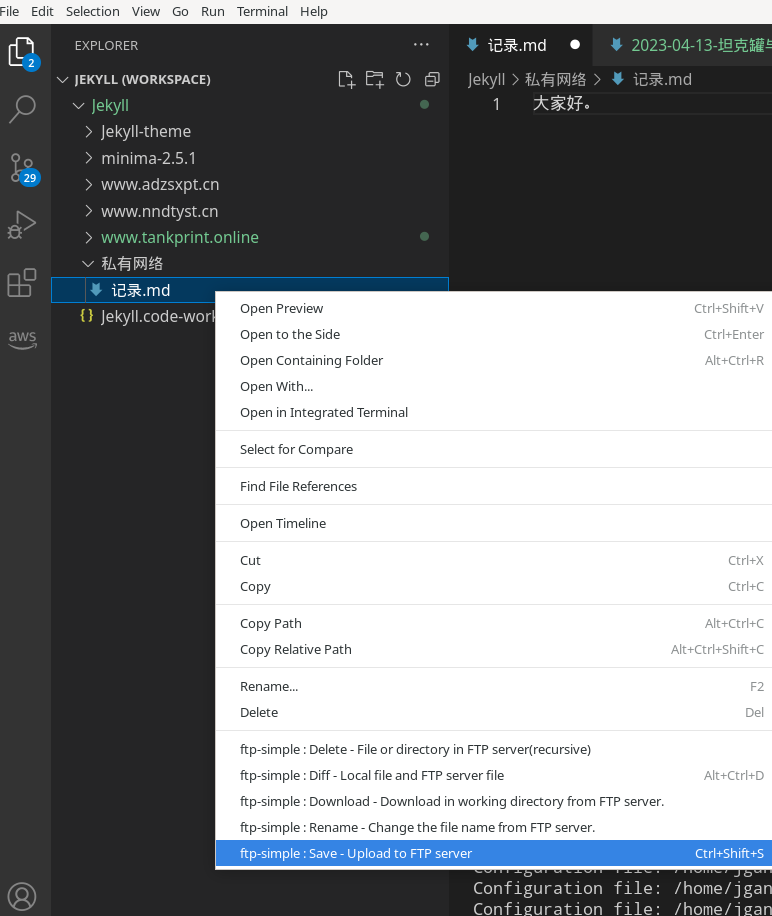This screenshot has height=916, width=772.
Task: Expand the Jekyll-theme folder
Action: tap(88, 131)
